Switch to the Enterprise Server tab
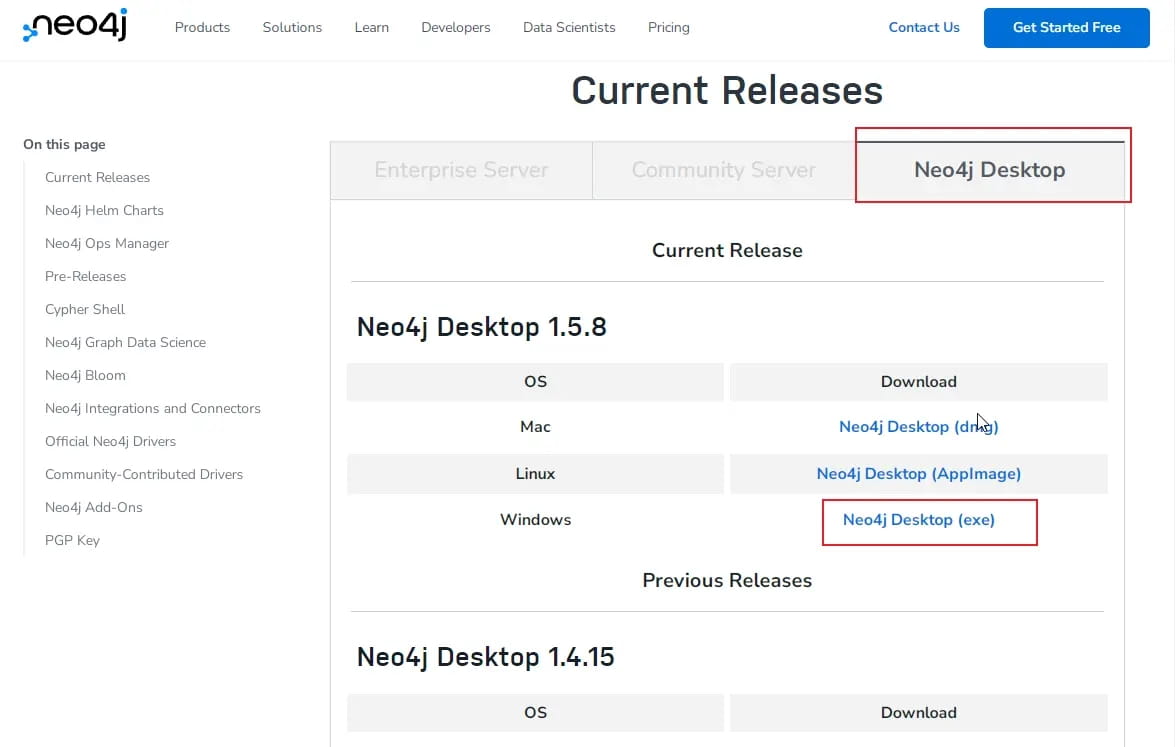The height and width of the screenshot is (747, 1175). coord(461,170)
